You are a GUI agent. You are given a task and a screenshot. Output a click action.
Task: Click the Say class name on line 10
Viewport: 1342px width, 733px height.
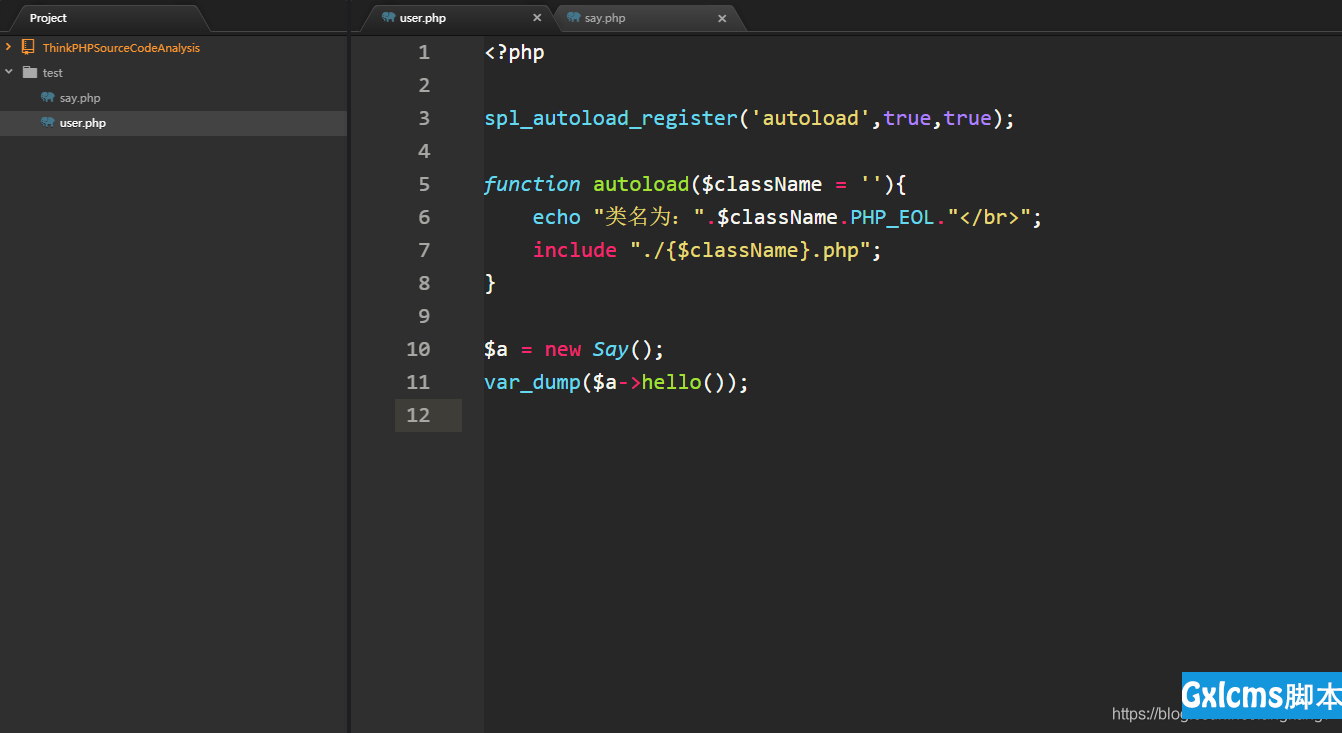pos(610,349)
